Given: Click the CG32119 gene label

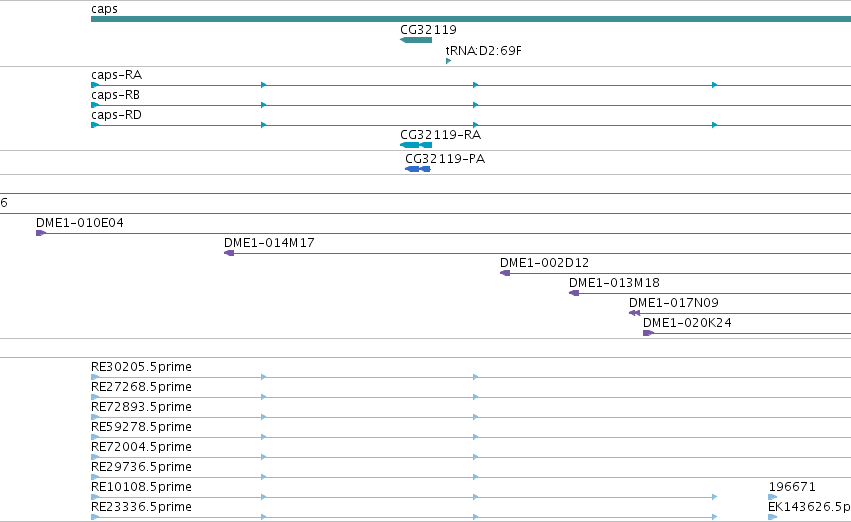Looking at the screenshot, I should tap(428, 30).
